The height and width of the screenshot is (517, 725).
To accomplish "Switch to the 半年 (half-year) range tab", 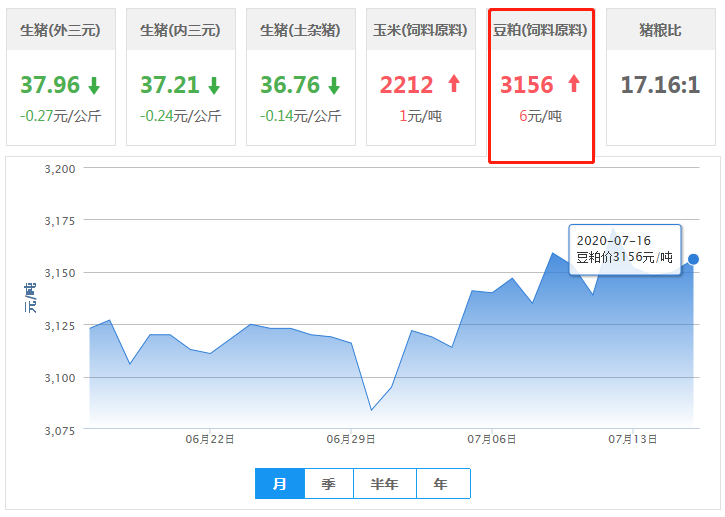I will point(384,484).
